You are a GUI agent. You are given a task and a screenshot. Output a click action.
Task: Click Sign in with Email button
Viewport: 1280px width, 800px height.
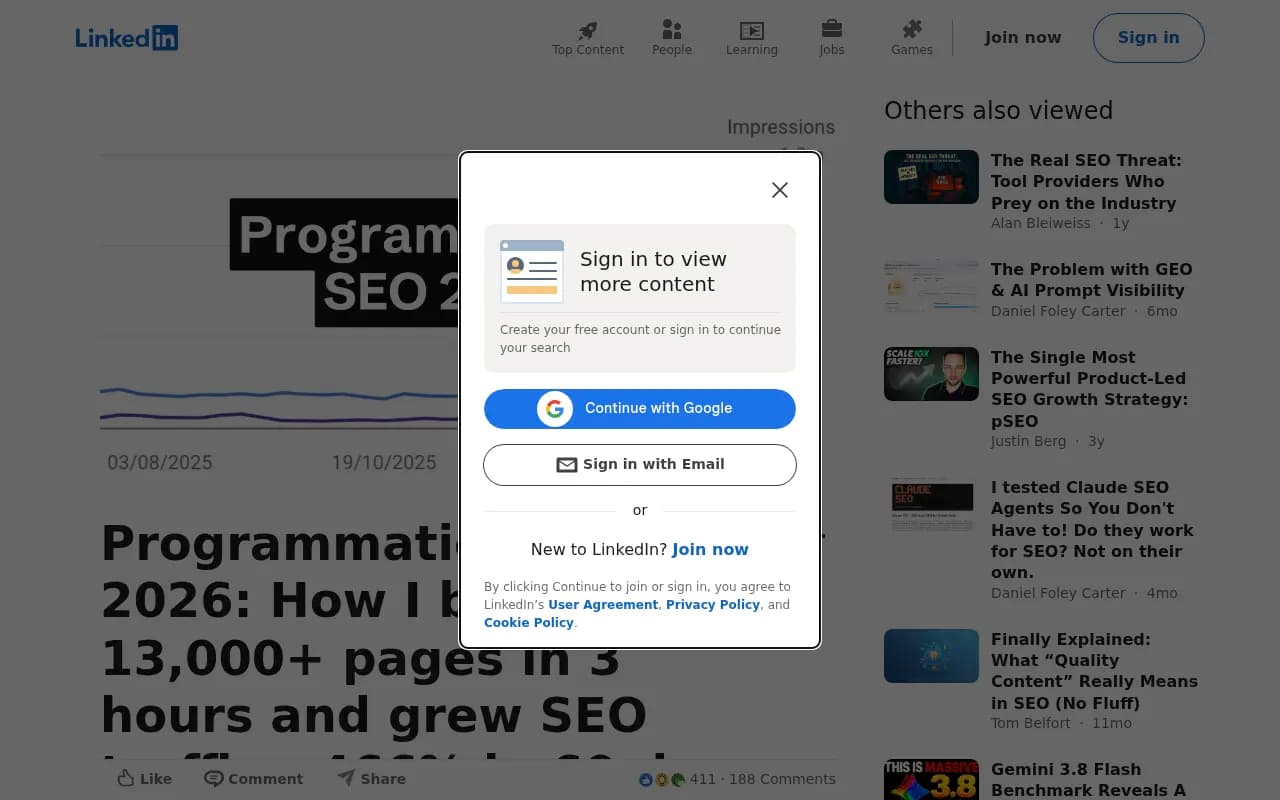tap(640, 465)
